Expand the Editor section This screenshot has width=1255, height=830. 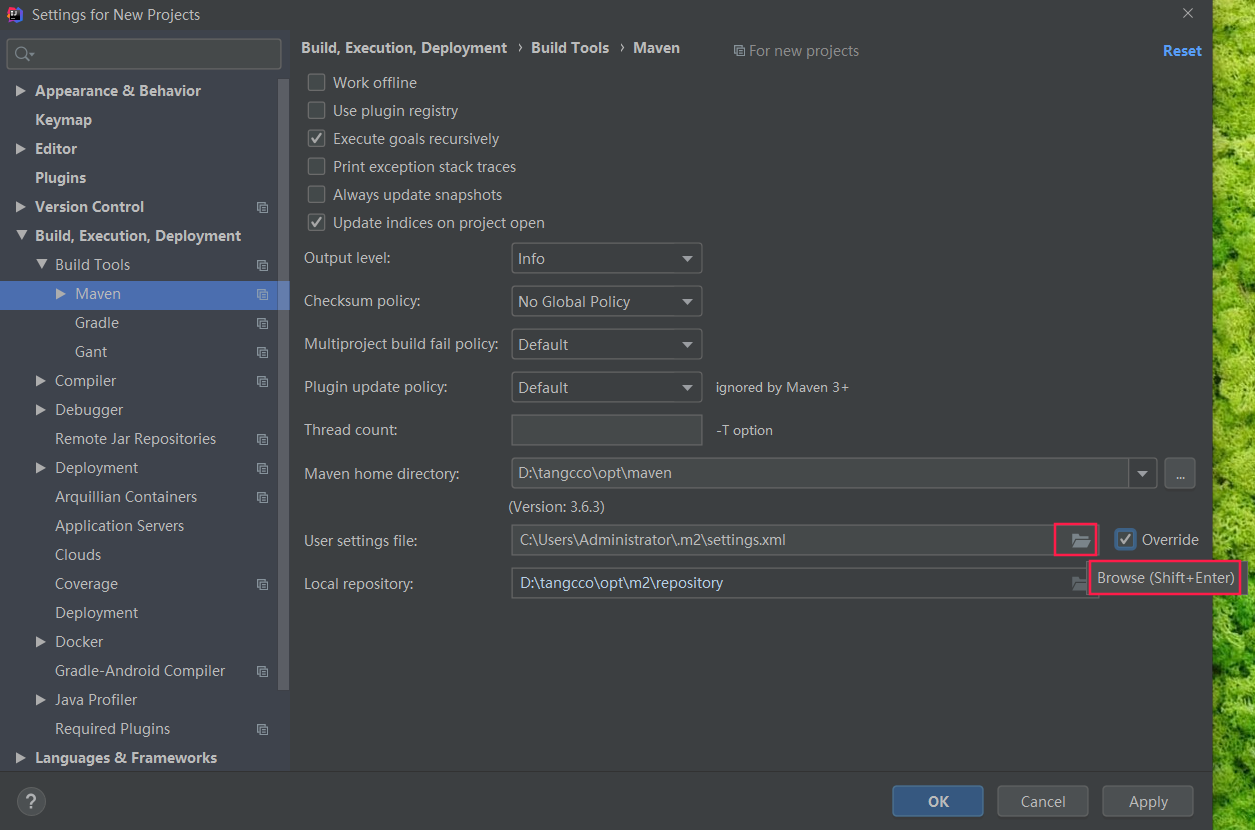21,149
